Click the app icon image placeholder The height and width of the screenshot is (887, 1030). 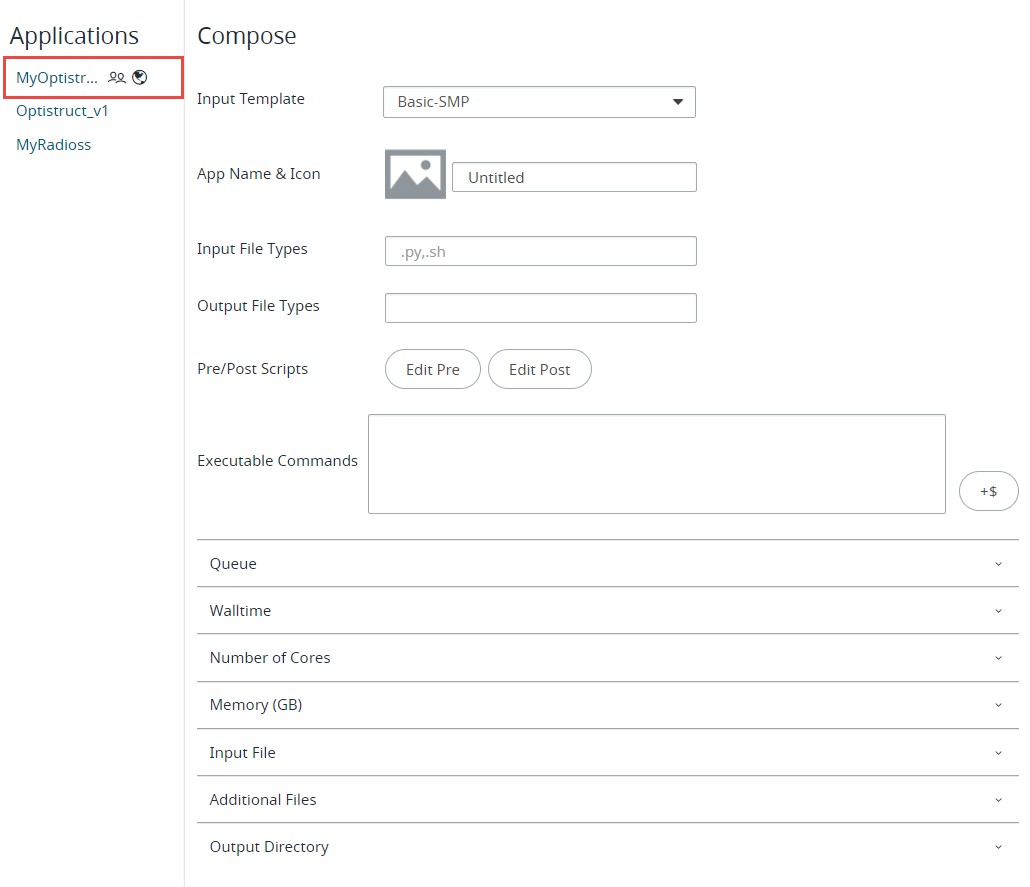[415, 174]
